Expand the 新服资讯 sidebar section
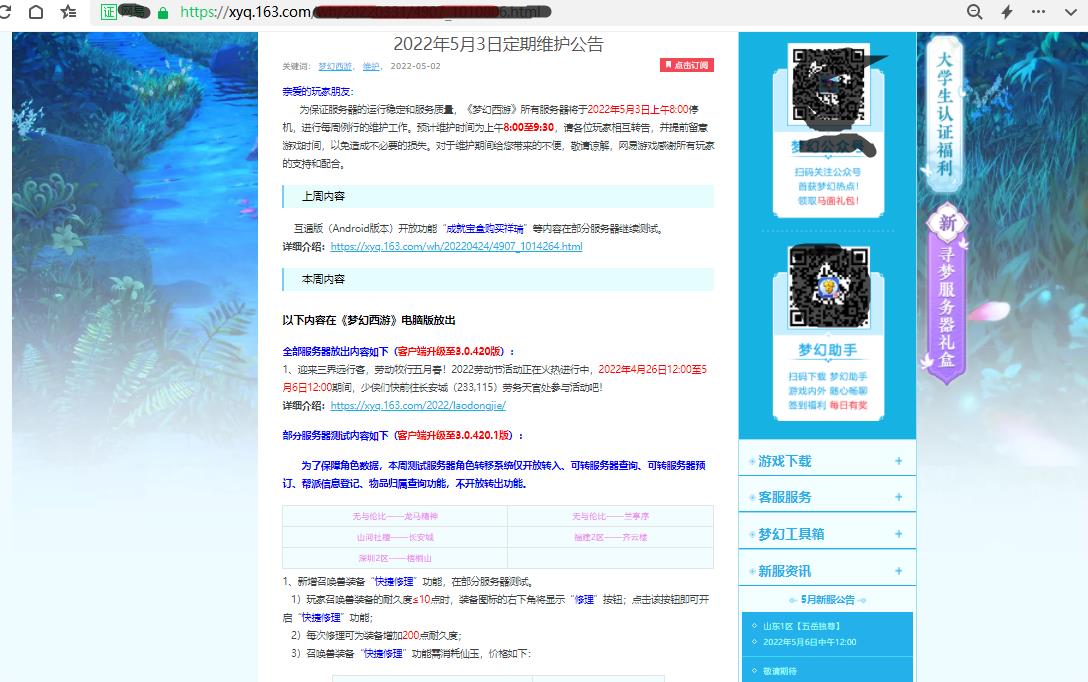The height and width of the screenshot is (682, 1088). point(827,571)
